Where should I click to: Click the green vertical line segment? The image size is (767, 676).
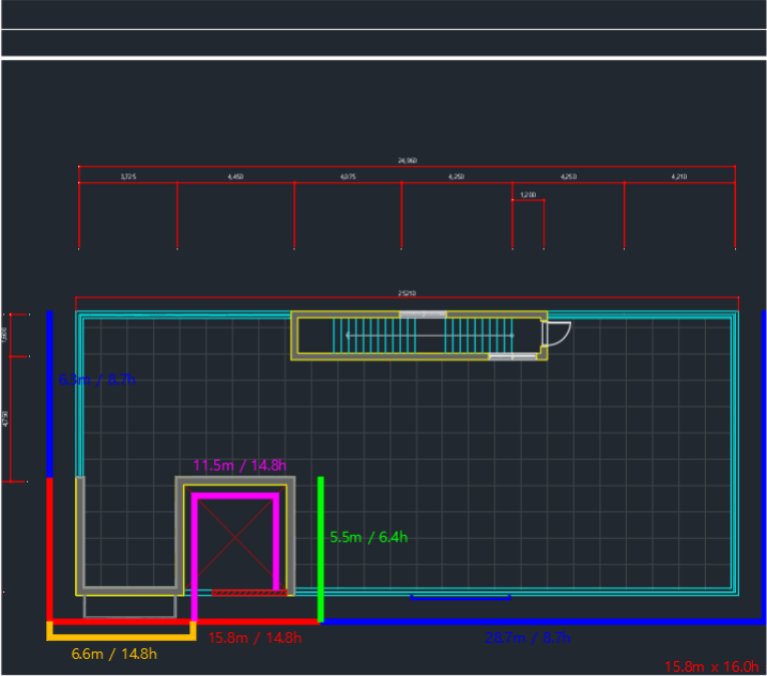321,549
